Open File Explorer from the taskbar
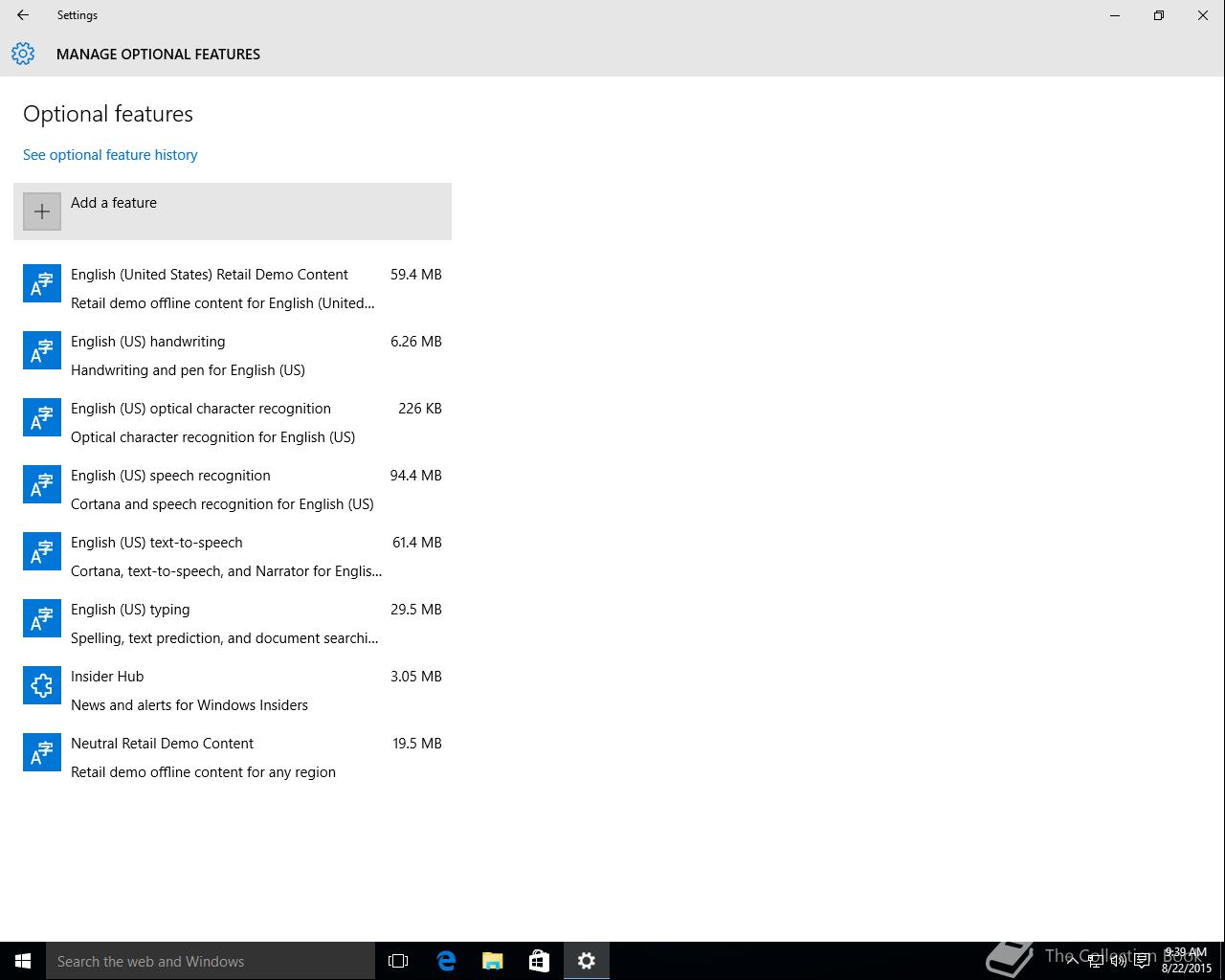 click(493, 961)
